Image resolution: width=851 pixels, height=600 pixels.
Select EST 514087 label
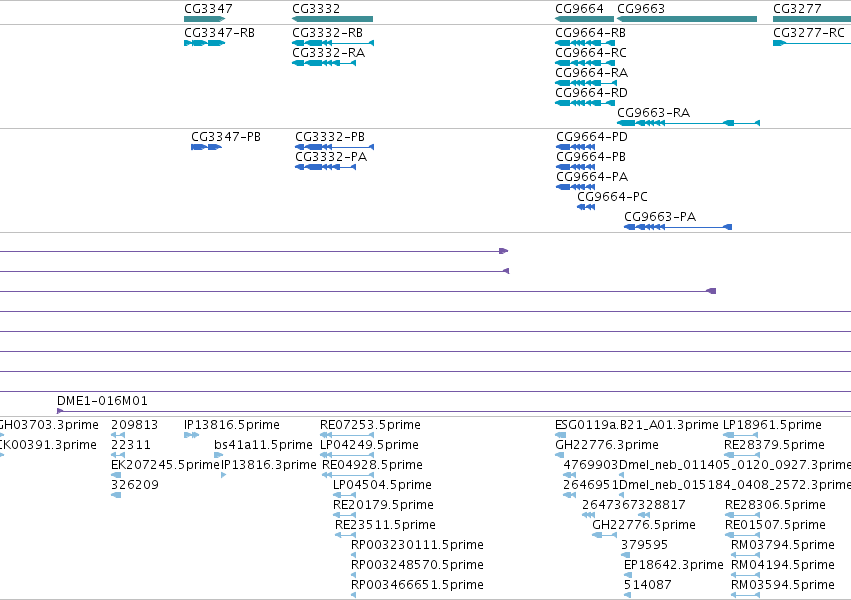pyautogui.click(x=647, y=585)
